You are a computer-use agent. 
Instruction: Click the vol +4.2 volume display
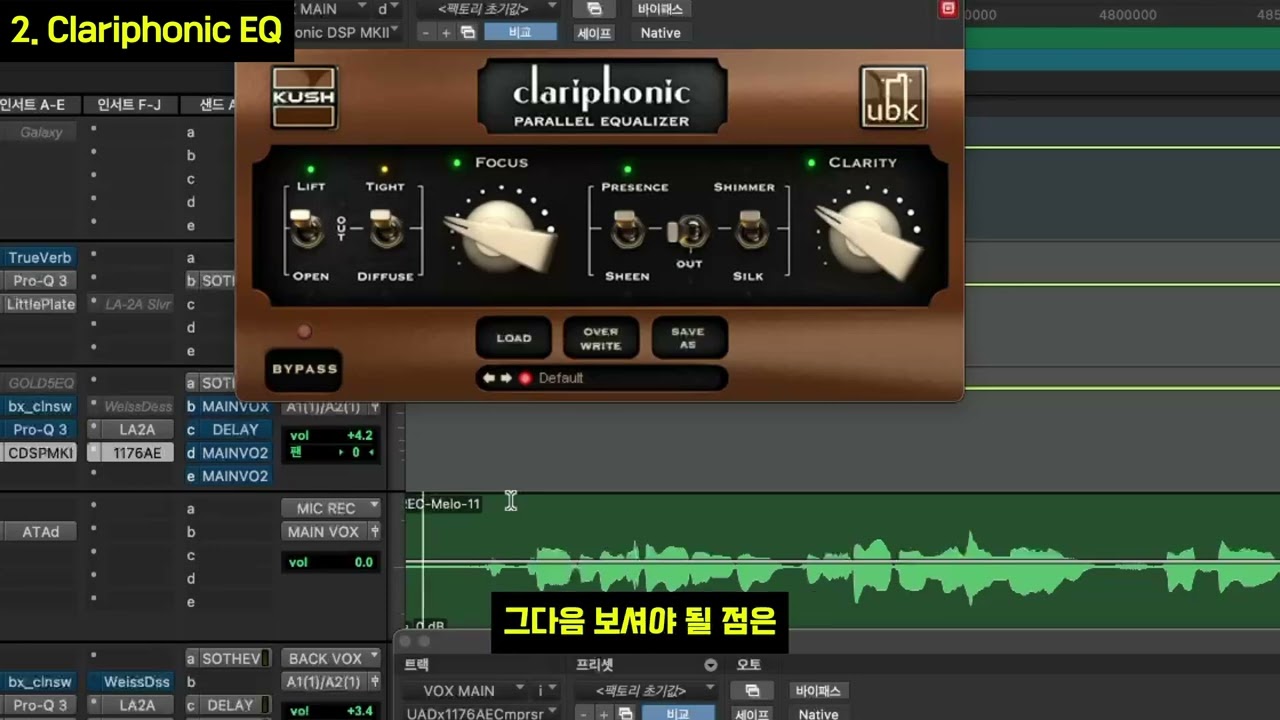pyautogui.click(x=331, y=435)
